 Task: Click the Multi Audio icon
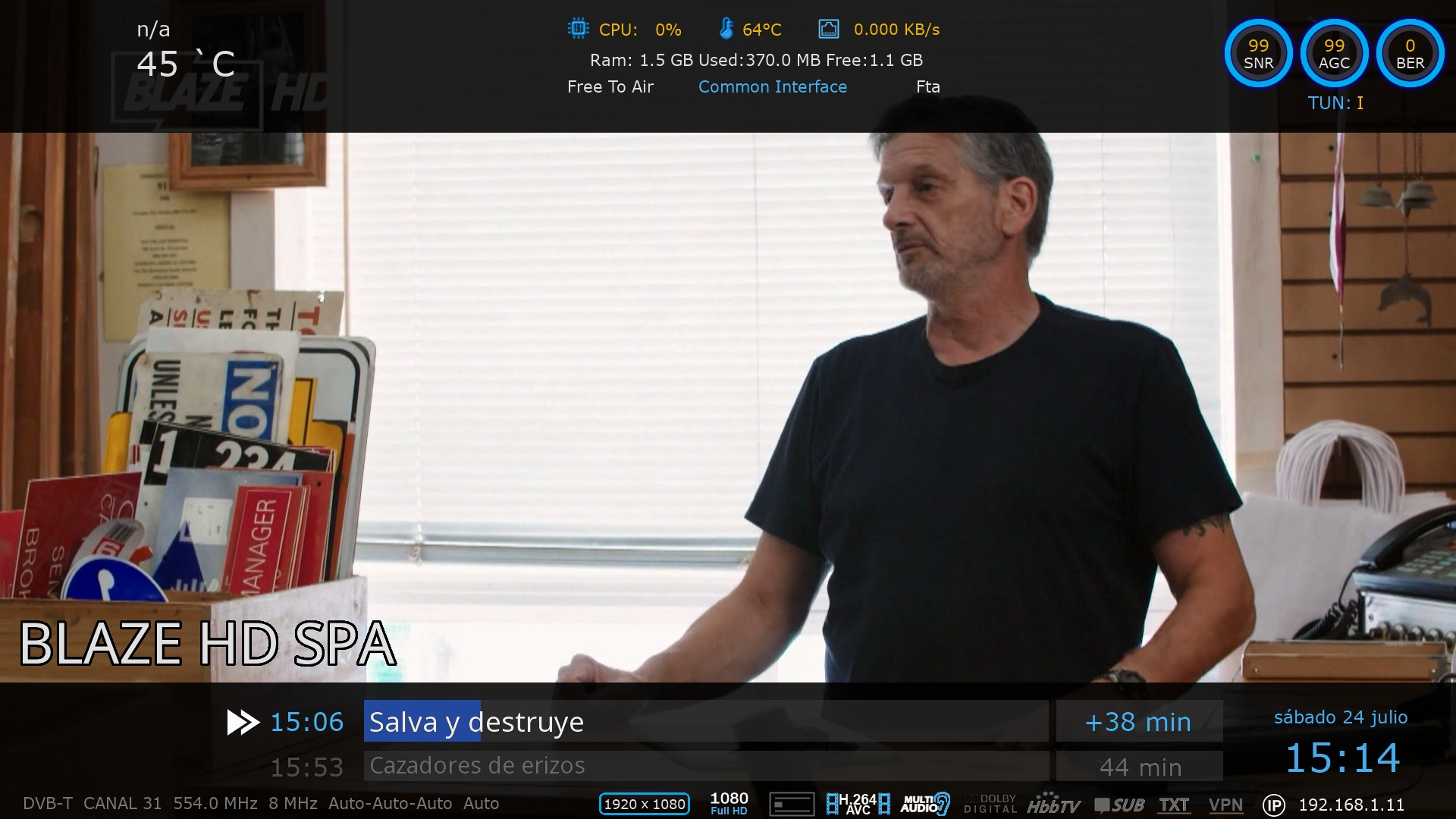[x=924, y=804]
